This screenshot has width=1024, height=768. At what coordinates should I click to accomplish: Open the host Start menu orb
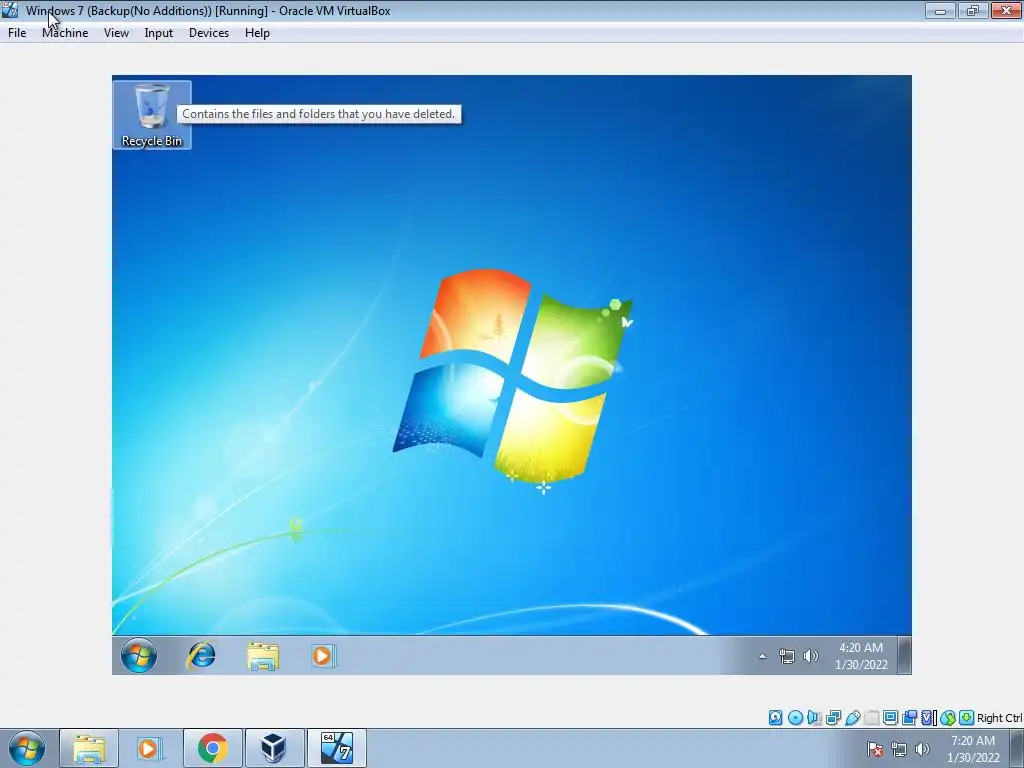coord(27,748)
